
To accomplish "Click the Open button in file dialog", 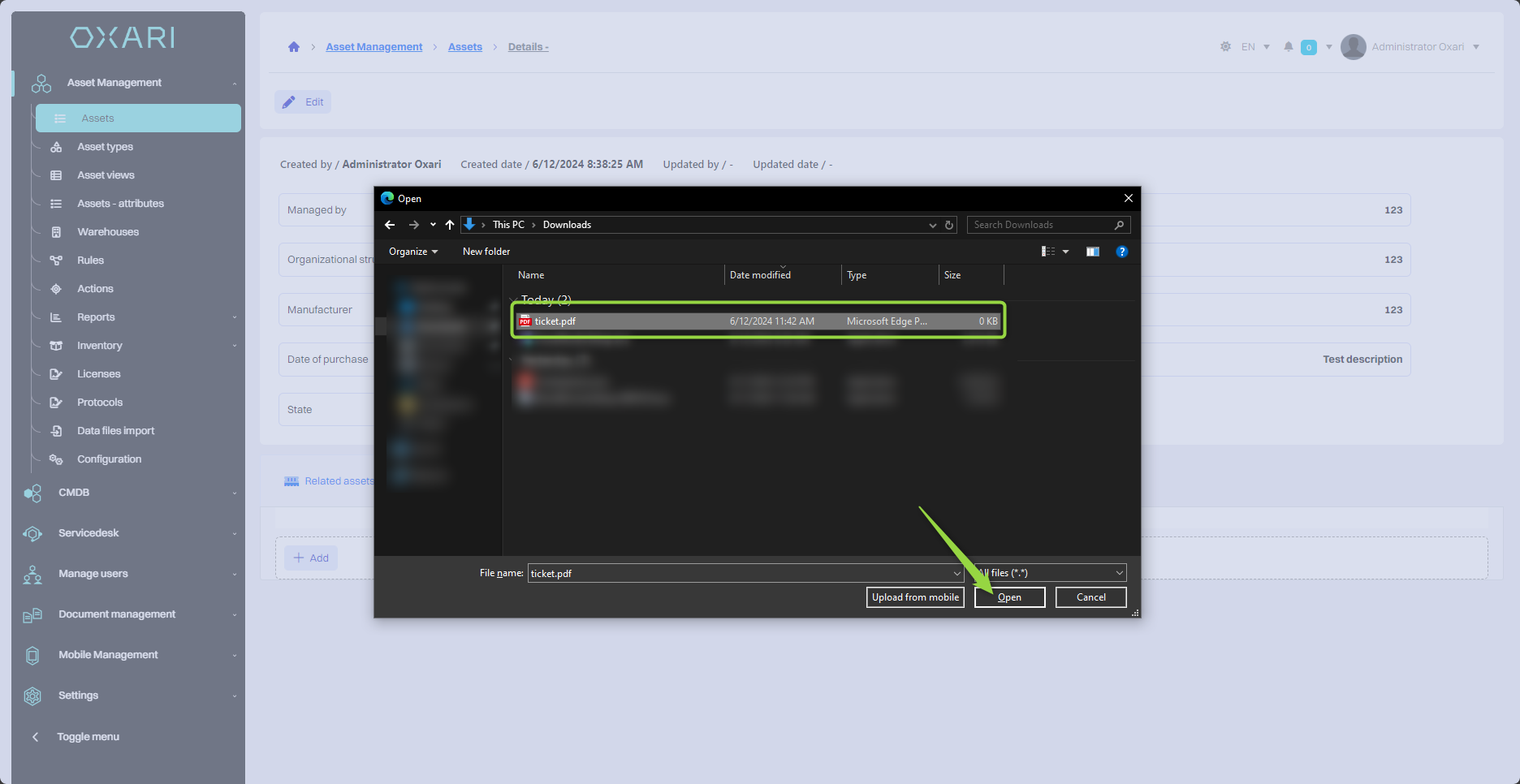I will [1009, 597].
